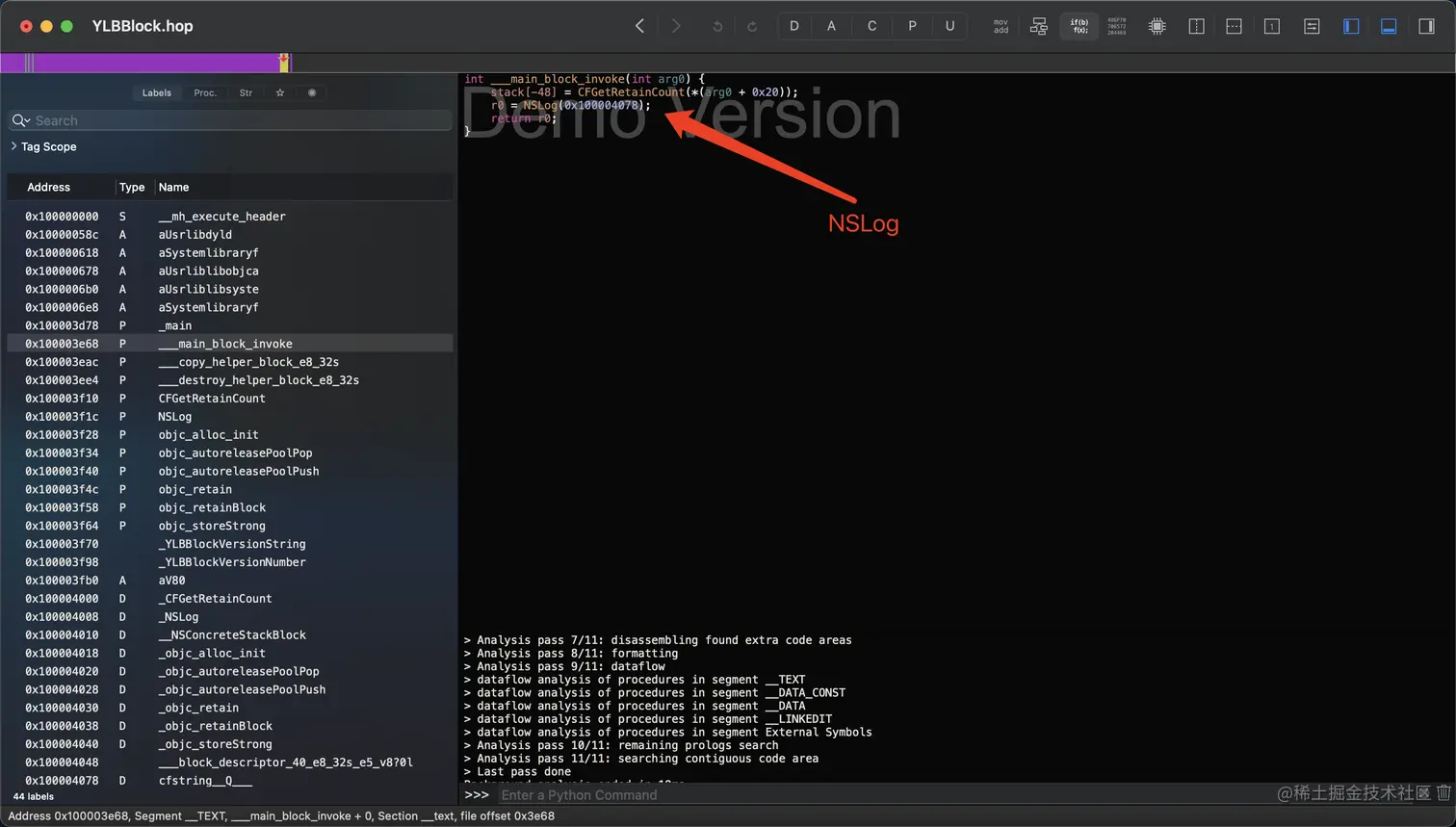Click the '44 labels' count text
This screenshot has height=827, width=1456.
[x=34, y=797]
